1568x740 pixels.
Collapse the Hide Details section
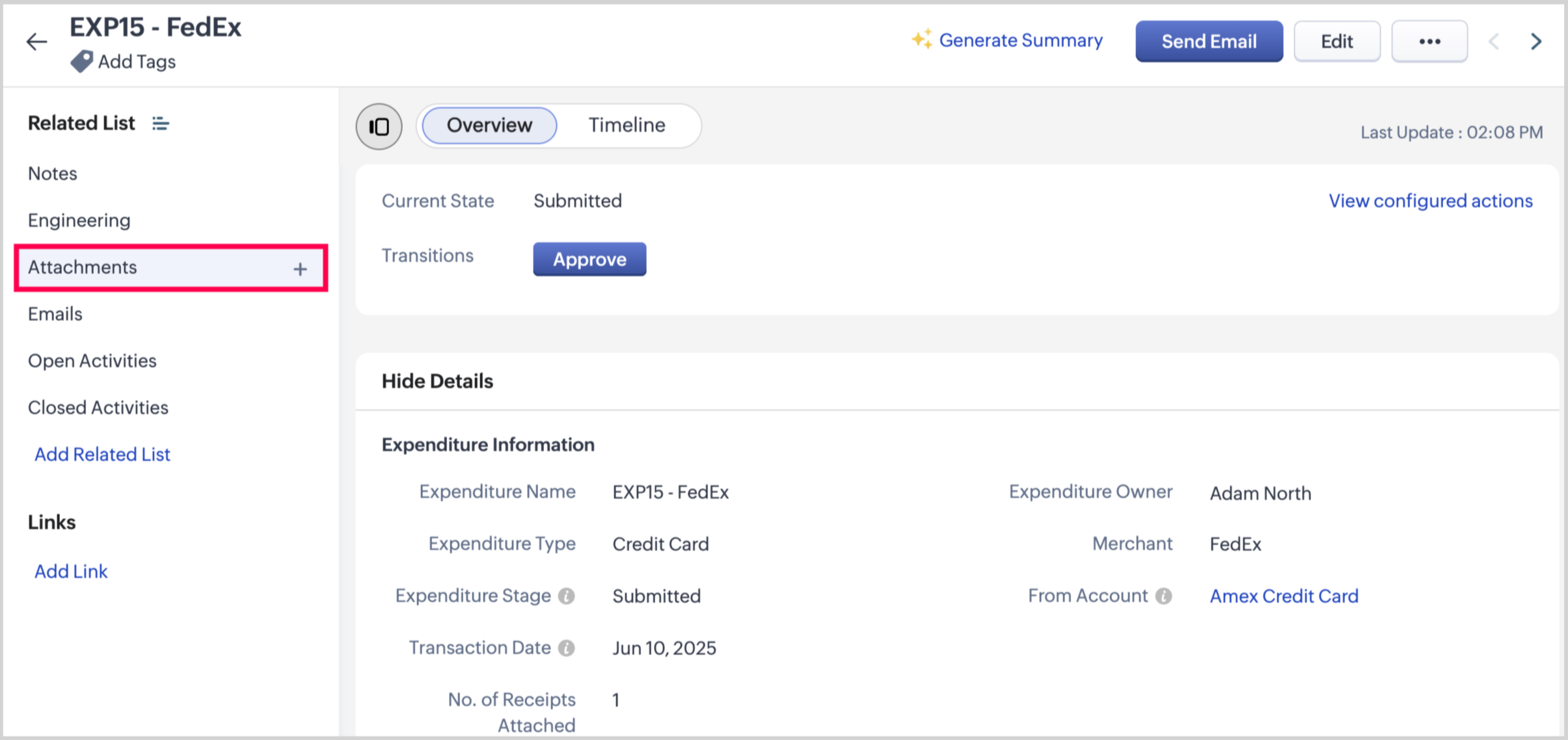[437, 381]
